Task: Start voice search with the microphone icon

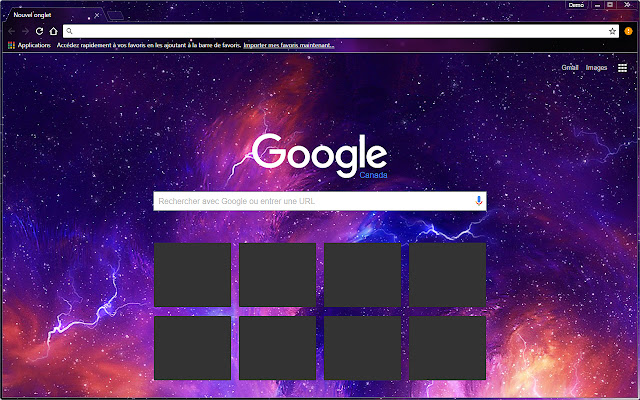Action: [479, 201]
